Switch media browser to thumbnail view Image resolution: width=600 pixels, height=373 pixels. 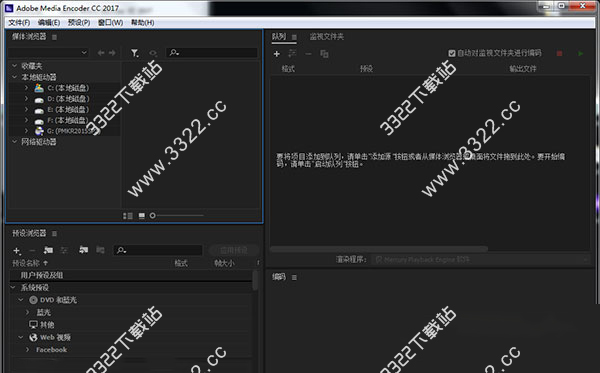point(142,216)
